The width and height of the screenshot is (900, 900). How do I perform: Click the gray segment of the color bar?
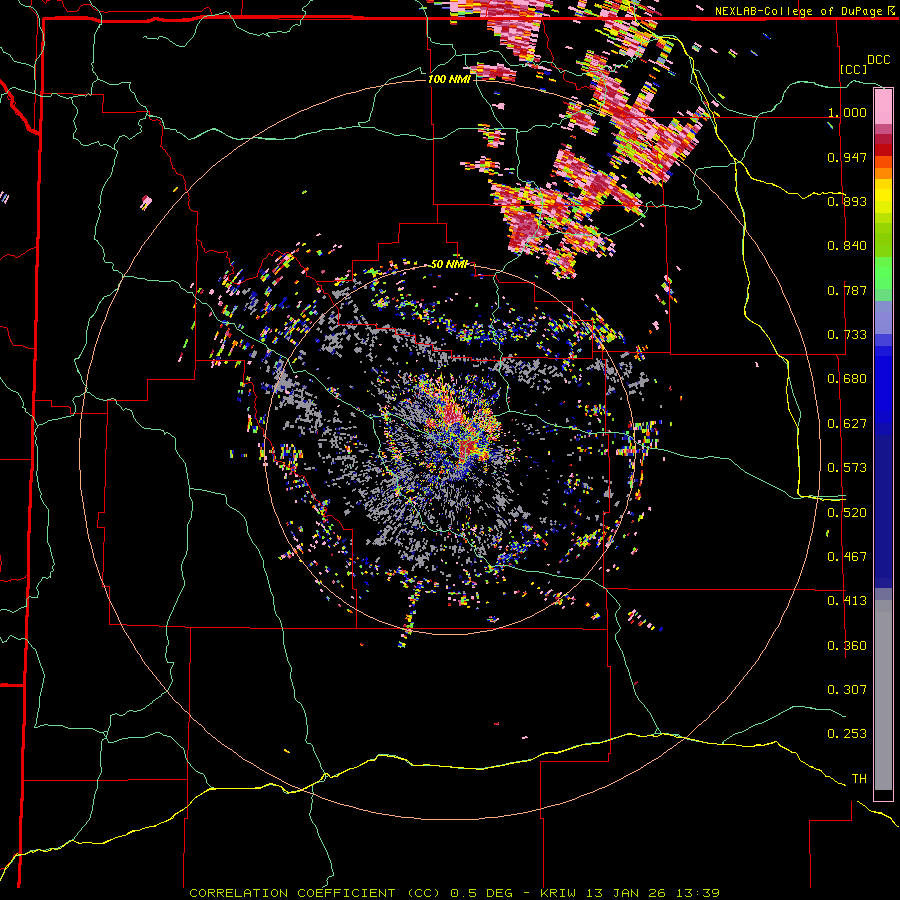click(883, 695)
